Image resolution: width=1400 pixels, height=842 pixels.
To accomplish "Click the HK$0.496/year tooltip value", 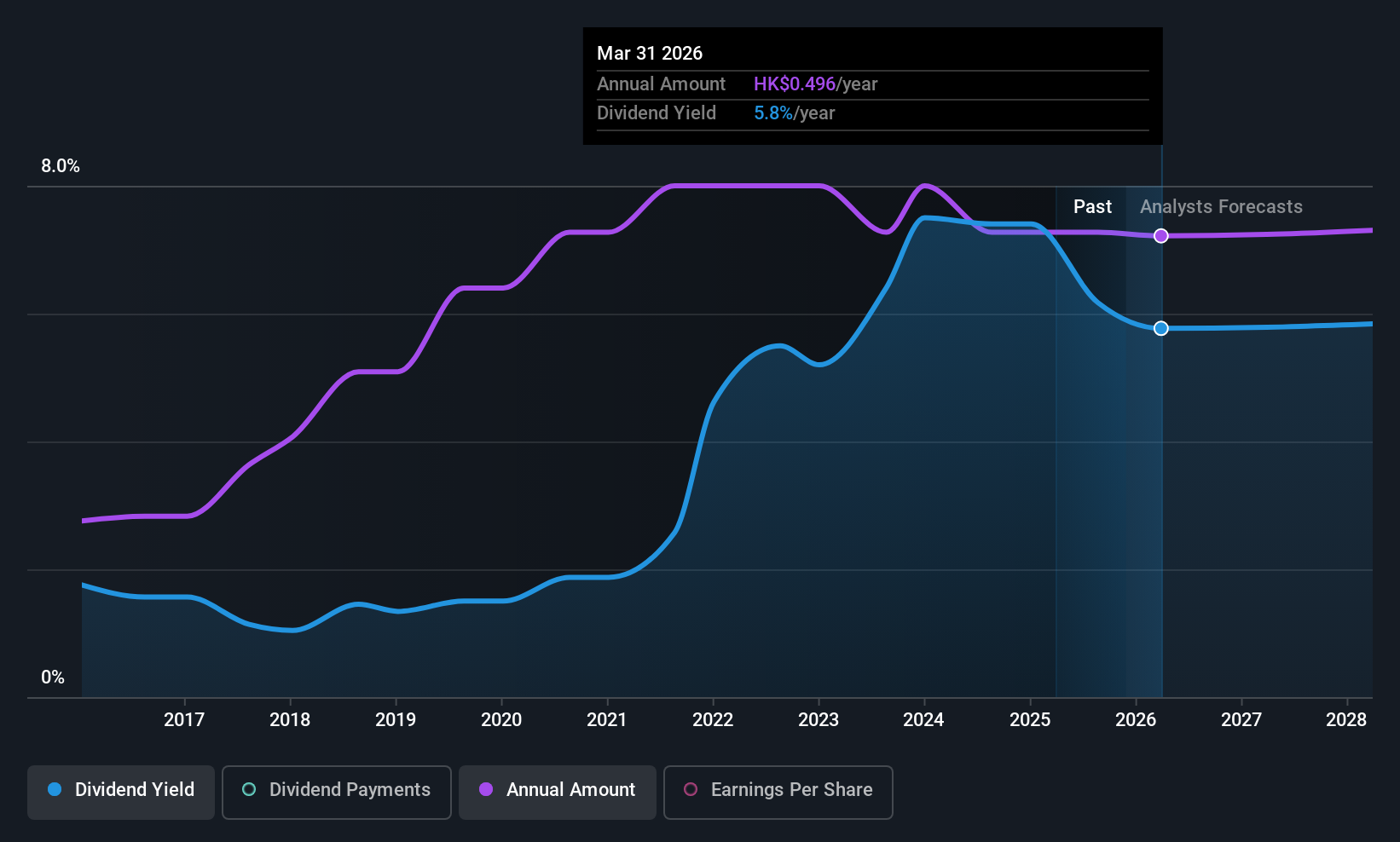I will pyautogui.click(x=815, y=84).
